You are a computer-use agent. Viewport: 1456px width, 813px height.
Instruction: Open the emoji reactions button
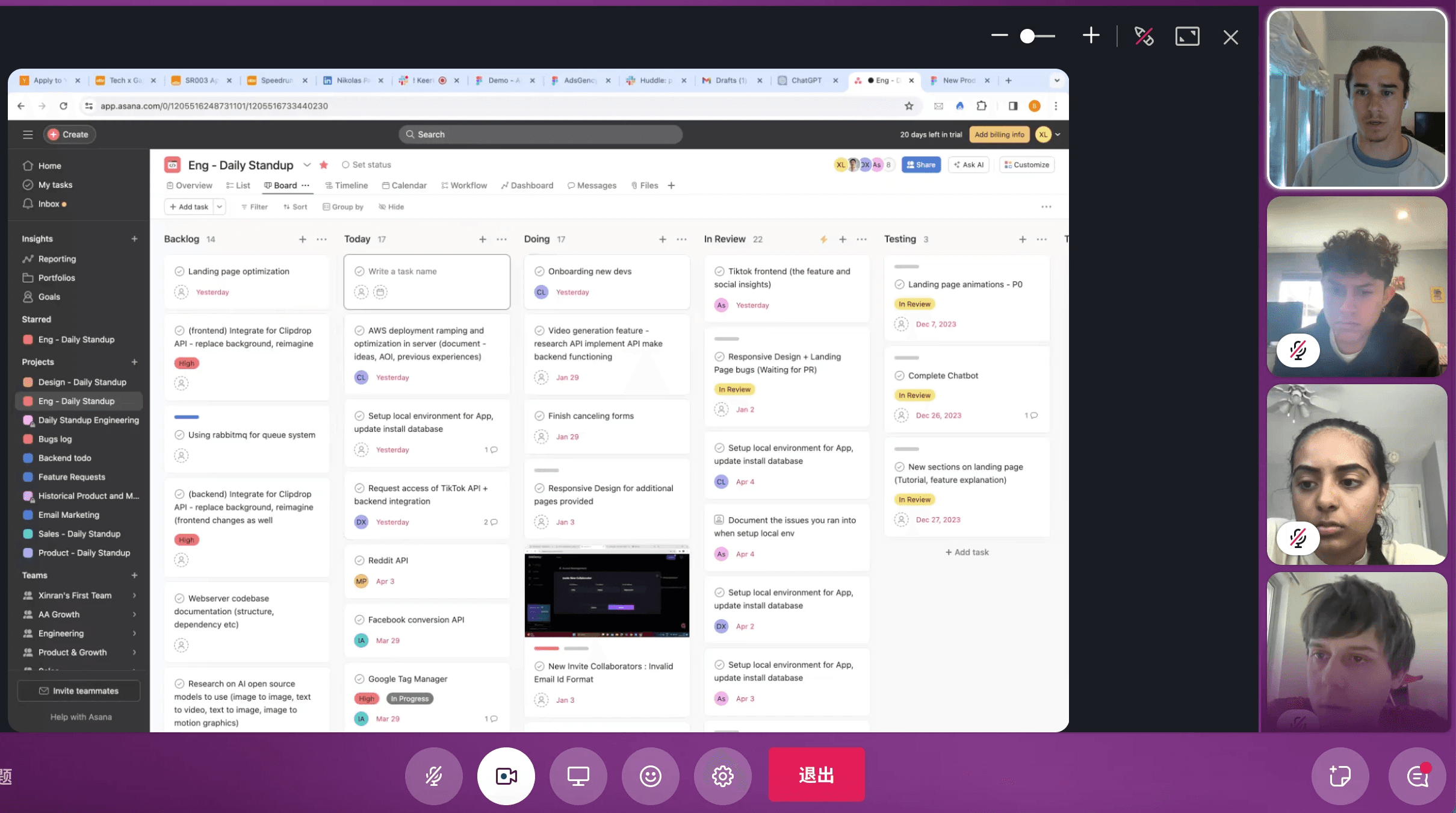coord(650,776)
